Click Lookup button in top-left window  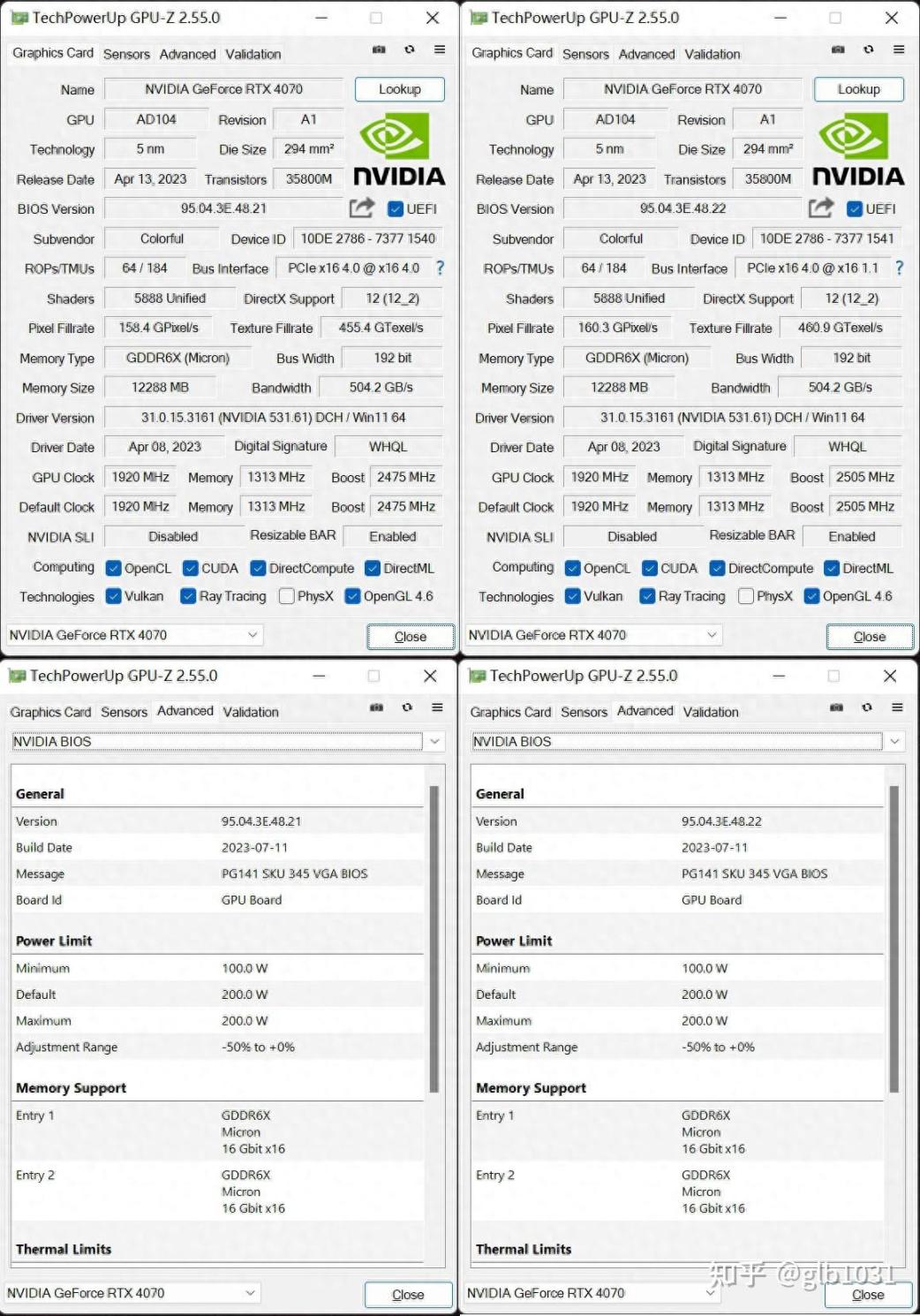[x=399, y=89]
